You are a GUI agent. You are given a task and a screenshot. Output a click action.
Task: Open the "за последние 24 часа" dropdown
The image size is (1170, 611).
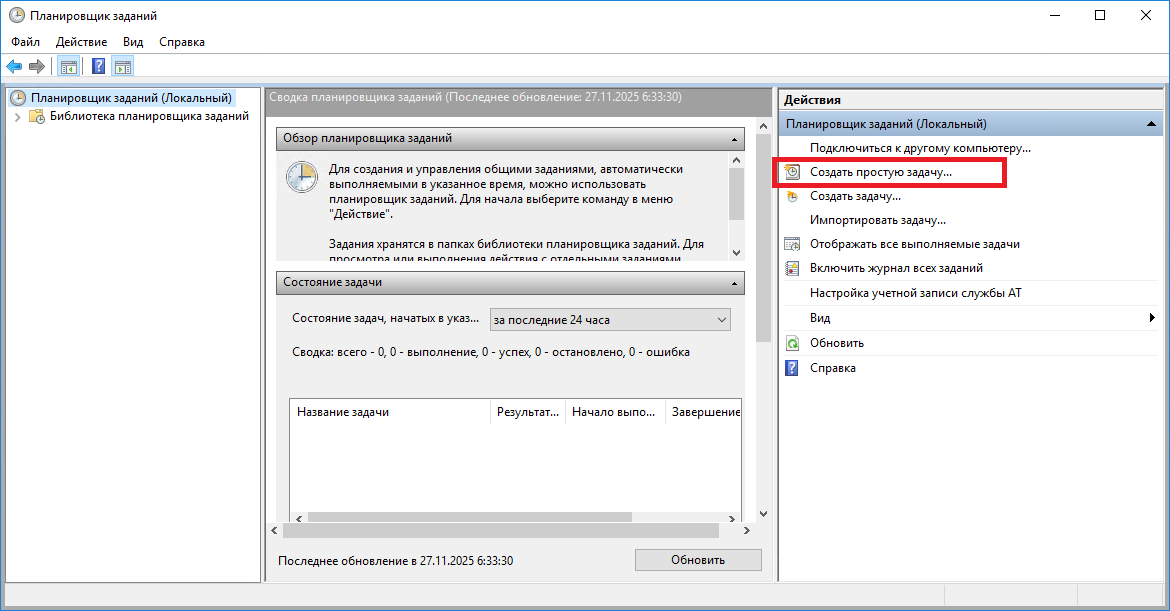610,320
